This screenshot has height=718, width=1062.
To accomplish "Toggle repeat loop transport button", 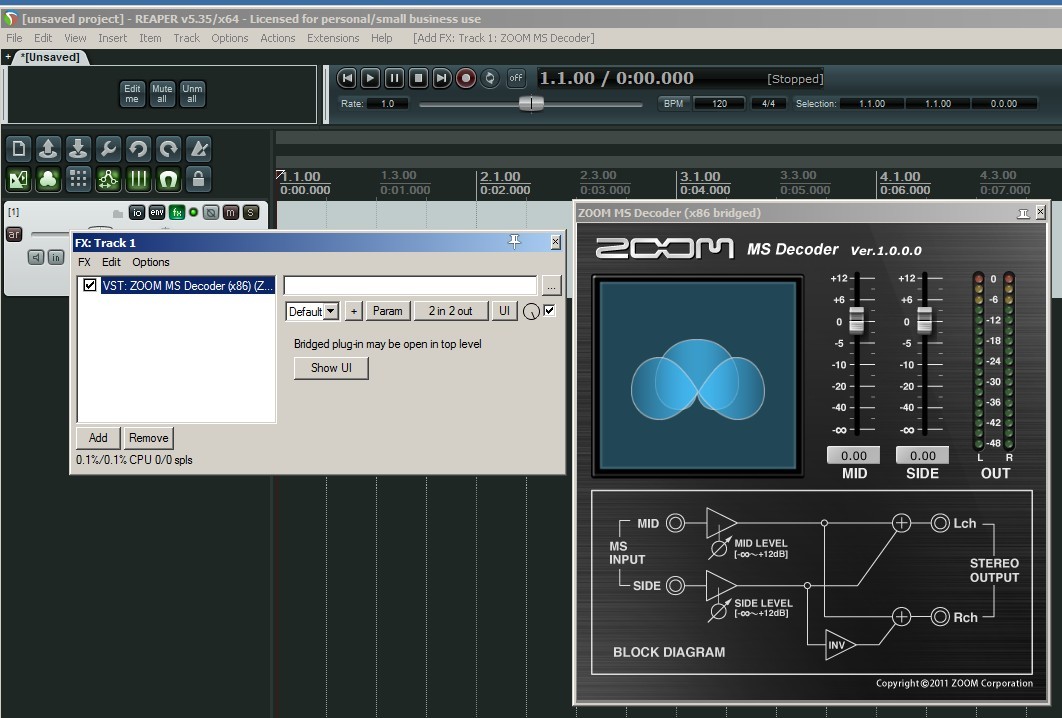I will (490, 79).
